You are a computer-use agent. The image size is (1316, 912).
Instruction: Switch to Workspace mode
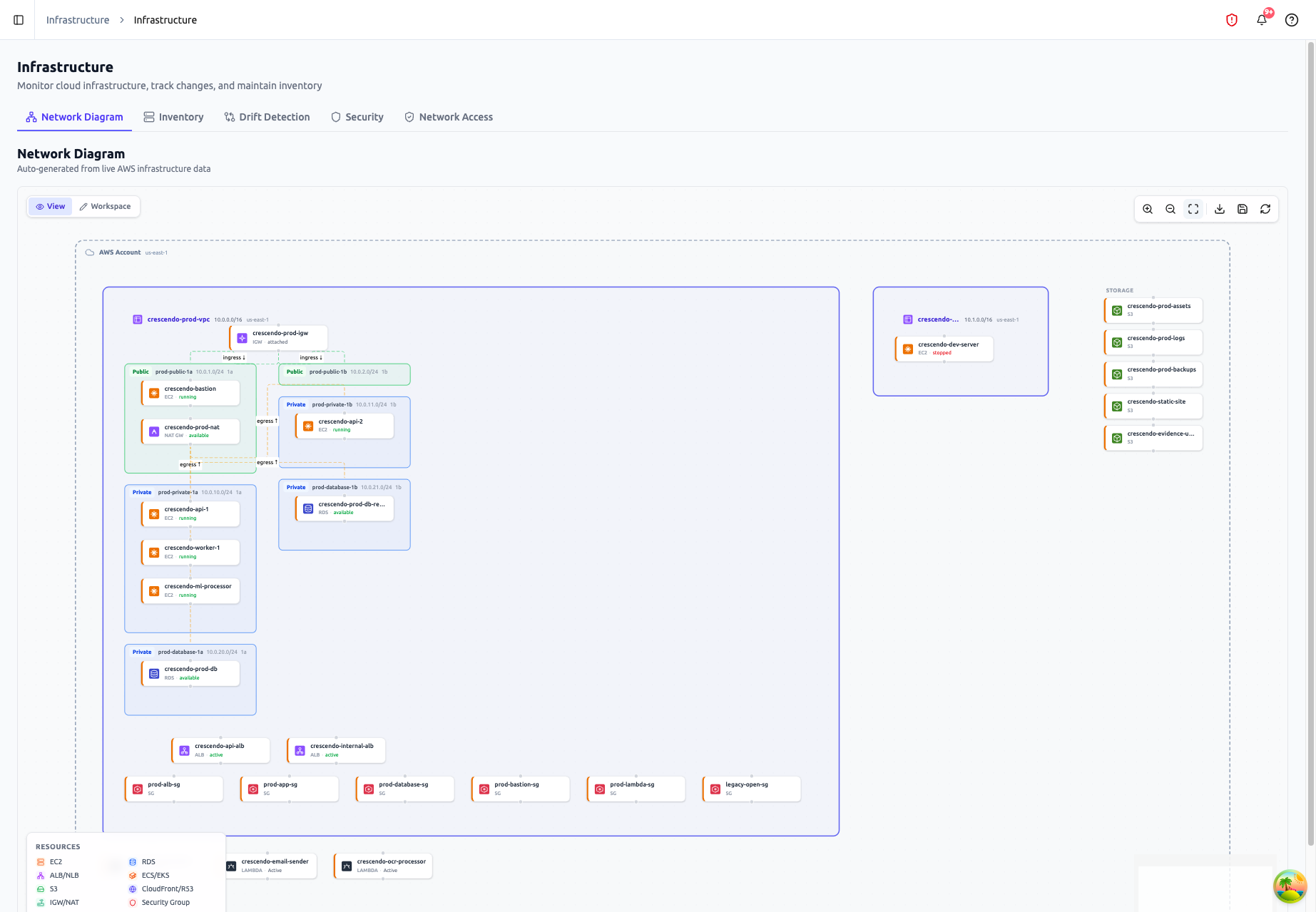pos(105,207)
